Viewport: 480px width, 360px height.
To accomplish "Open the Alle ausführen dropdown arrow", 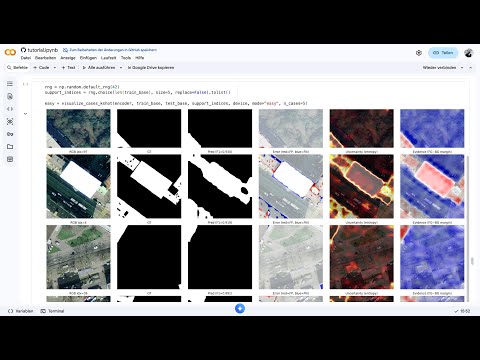I will point(121,68).
